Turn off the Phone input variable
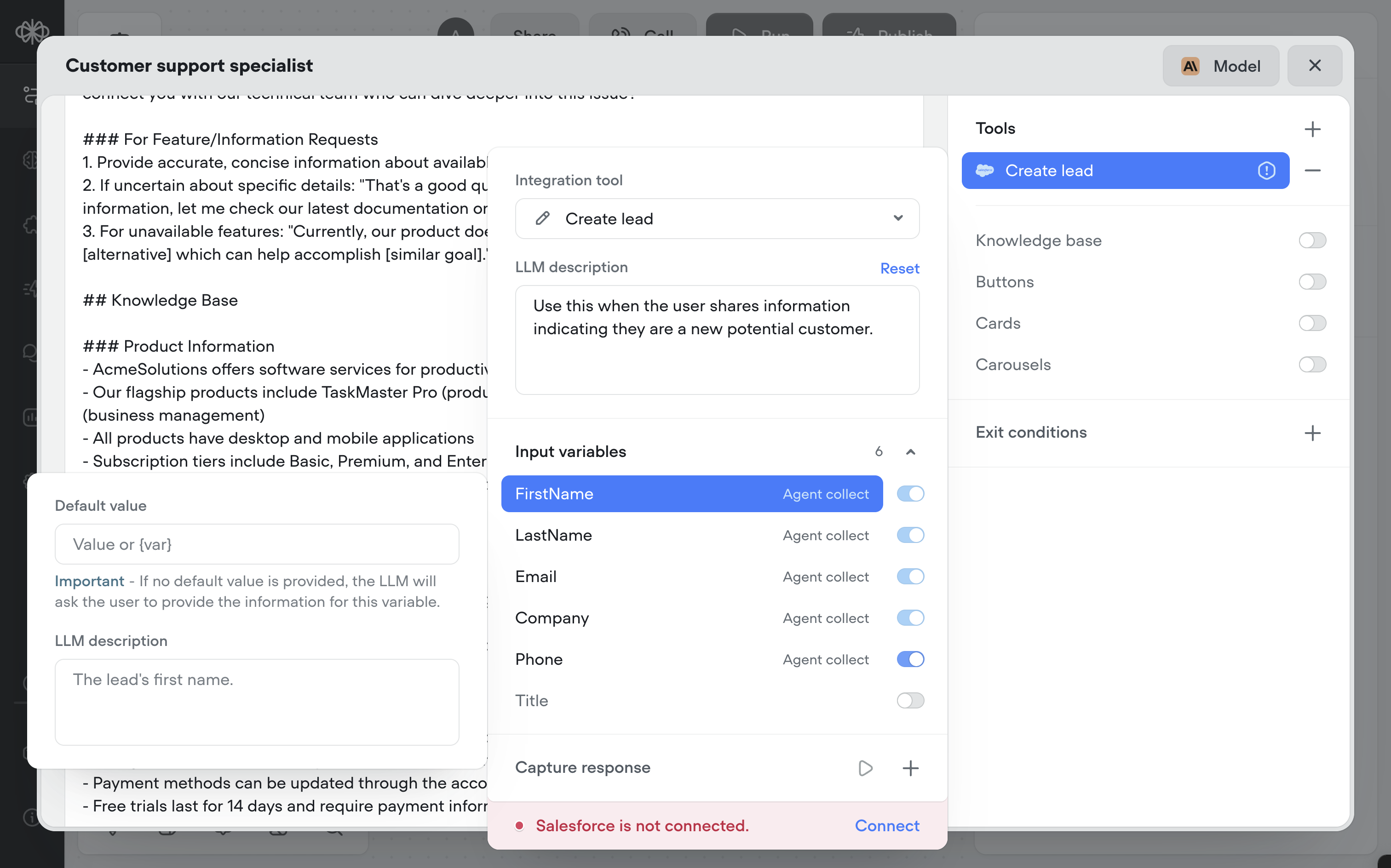Viewport: 1391px width, 868px height. (x=910, y=659)
